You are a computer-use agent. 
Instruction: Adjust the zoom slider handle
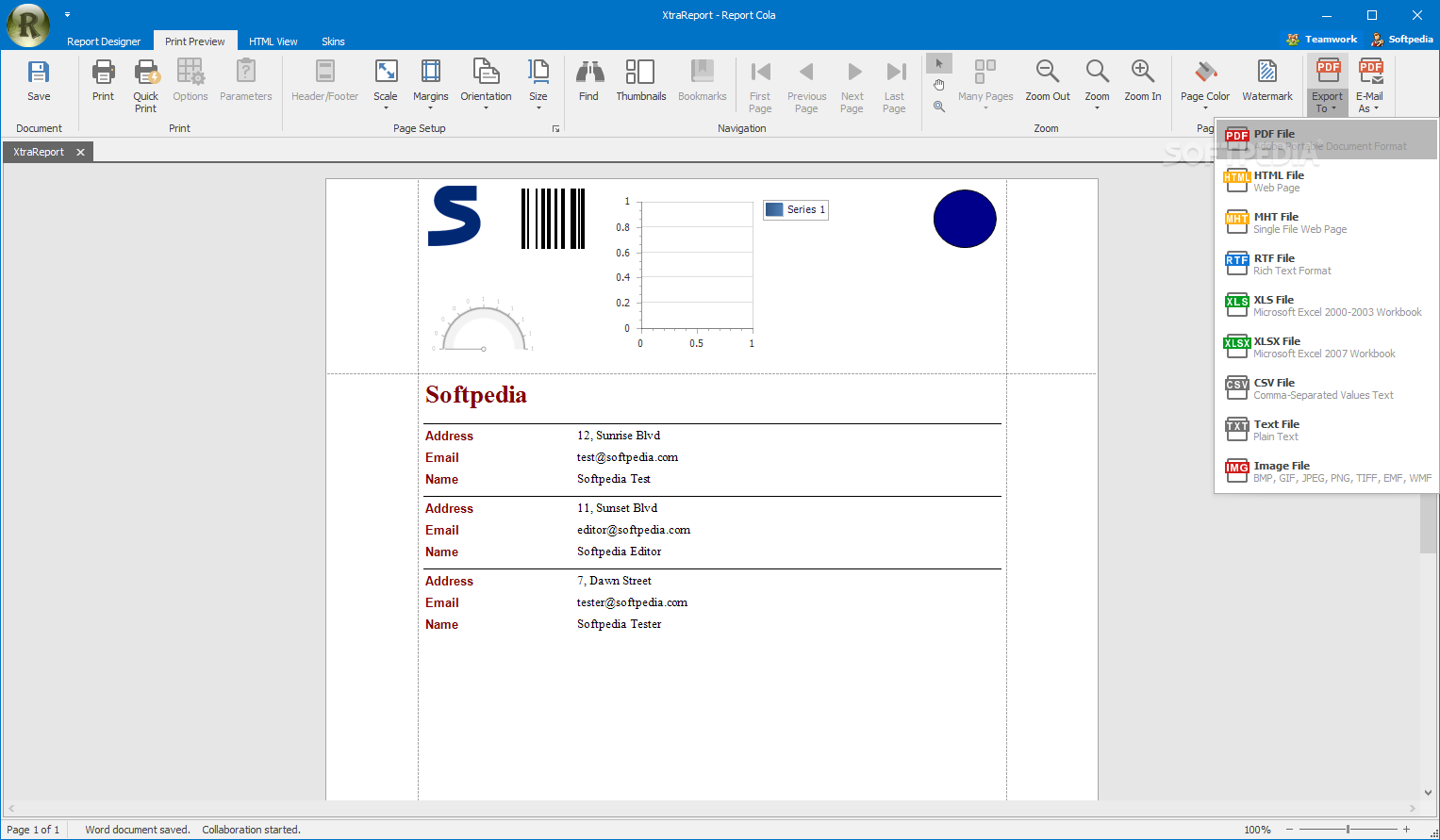[x=1349, y=830]
